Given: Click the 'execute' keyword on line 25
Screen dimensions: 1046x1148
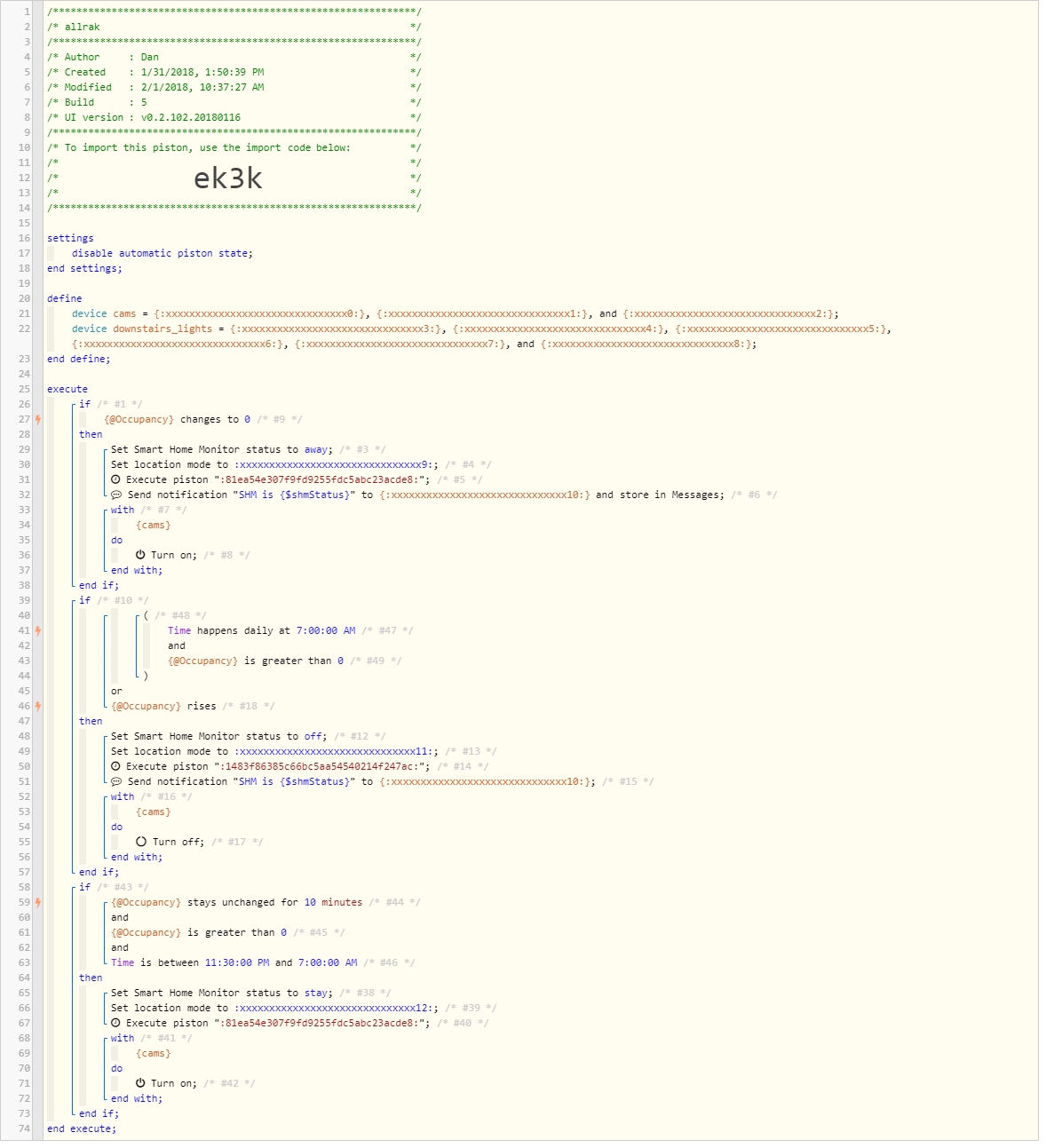Looking at the screenshot, I should (x=67, y=389).
